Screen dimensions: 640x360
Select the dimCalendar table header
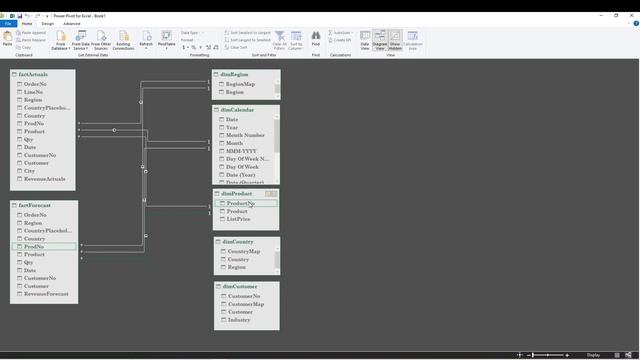[246, 110]
